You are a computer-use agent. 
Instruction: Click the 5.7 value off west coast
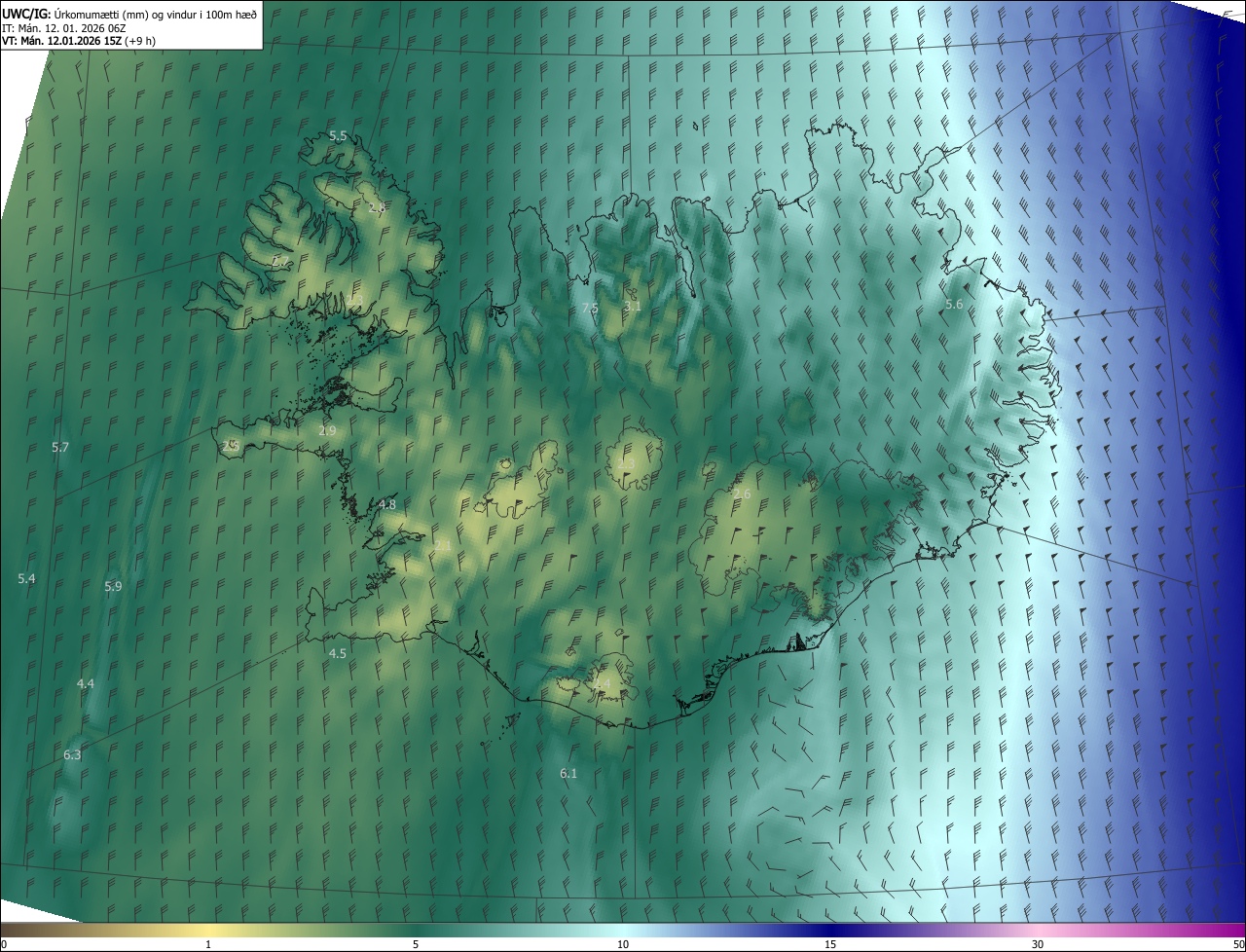(x=60, y=447)
